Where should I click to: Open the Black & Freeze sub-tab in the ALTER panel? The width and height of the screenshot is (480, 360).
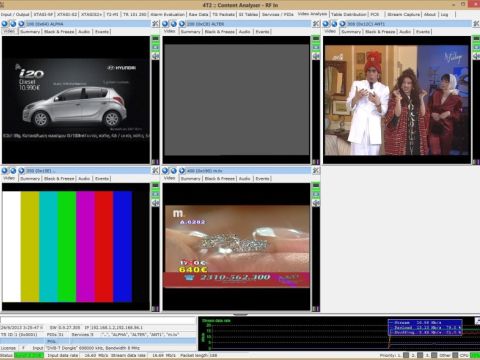coord(220,32)
